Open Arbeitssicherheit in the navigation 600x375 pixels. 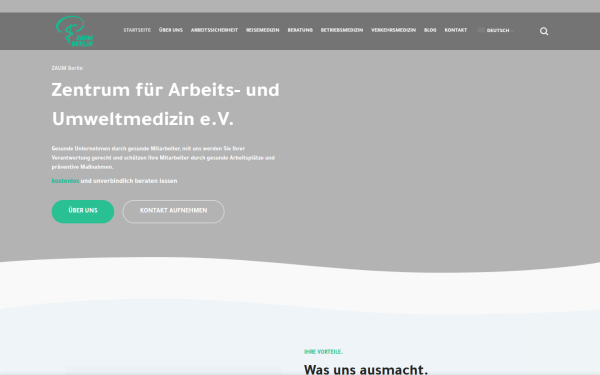214,30
